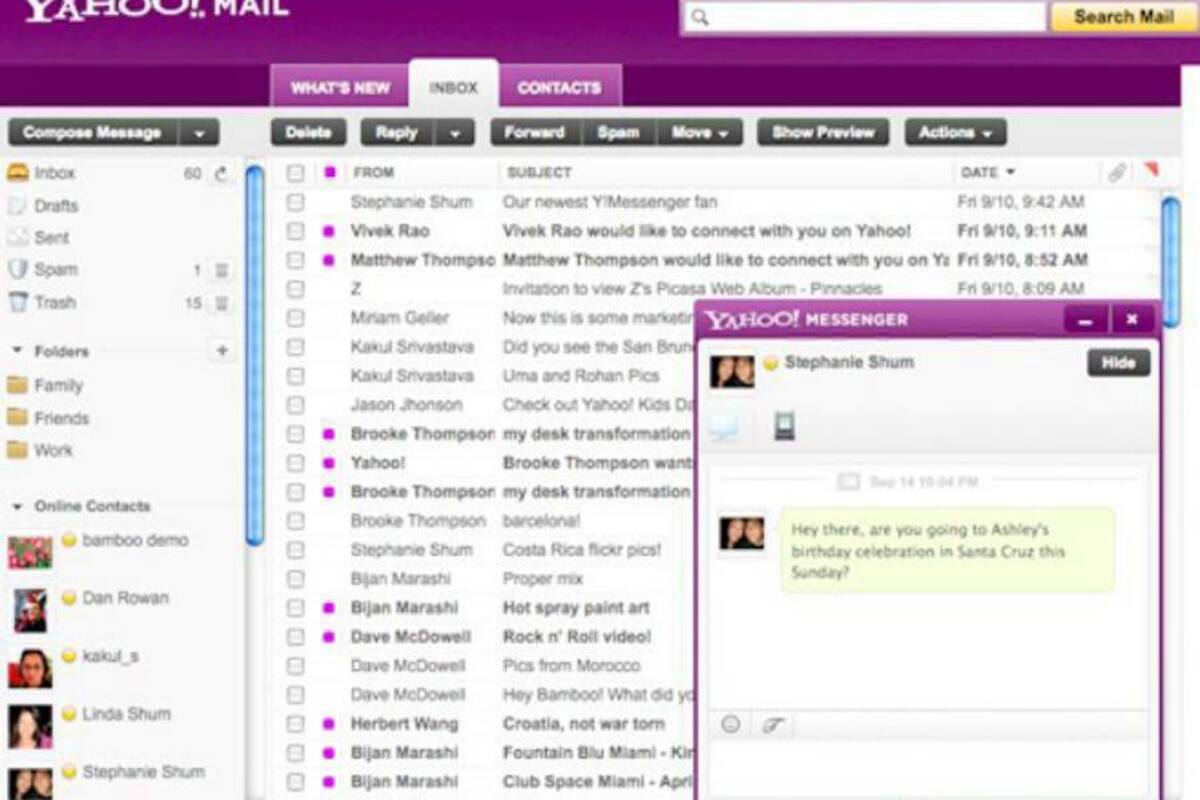This screenshot has height=800, width=1200.
Task: Check the Miriam Geller message checkbox
Action: (x=295, y=318)
